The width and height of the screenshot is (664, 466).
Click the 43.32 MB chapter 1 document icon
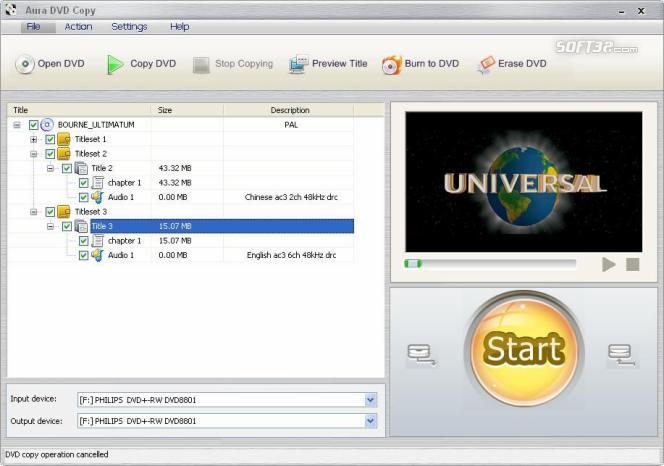coord(98,183)
